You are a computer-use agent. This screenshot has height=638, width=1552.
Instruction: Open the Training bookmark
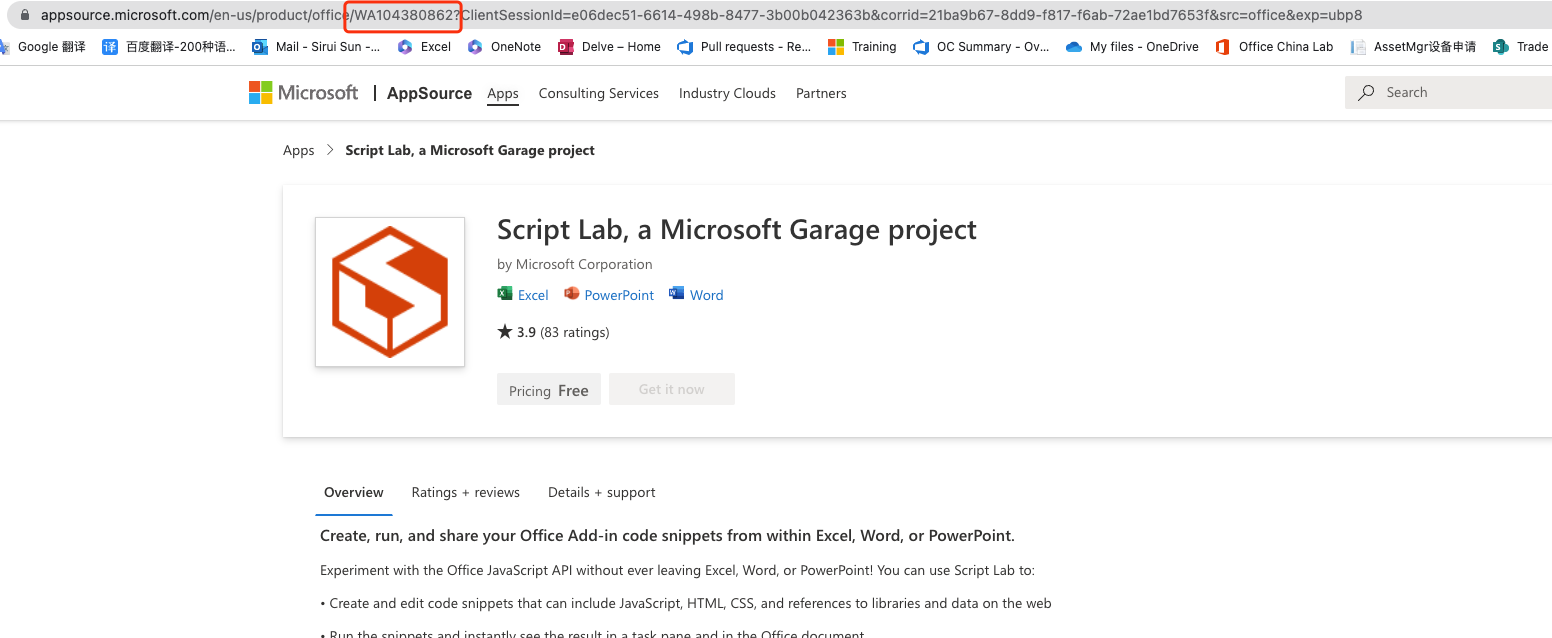pyautogui.click(x=862, y=46)
